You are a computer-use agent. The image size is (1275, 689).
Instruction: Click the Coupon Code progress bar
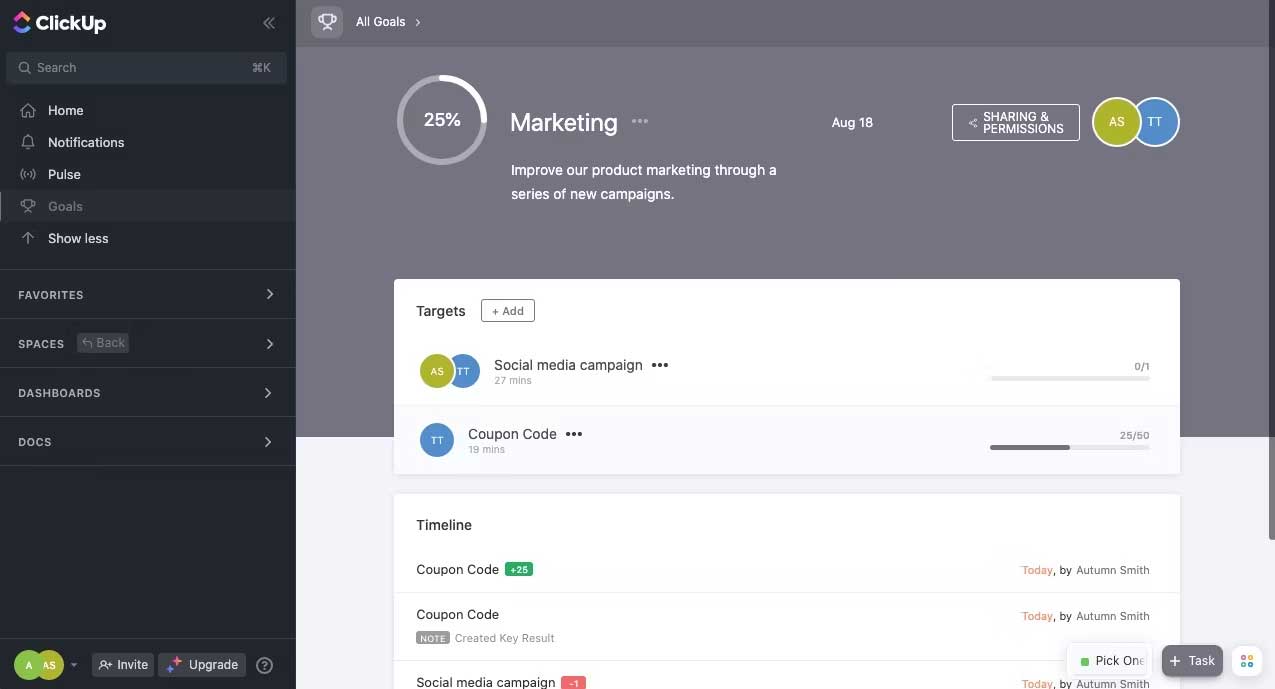pyautogui.click(x=1069, y=447)
